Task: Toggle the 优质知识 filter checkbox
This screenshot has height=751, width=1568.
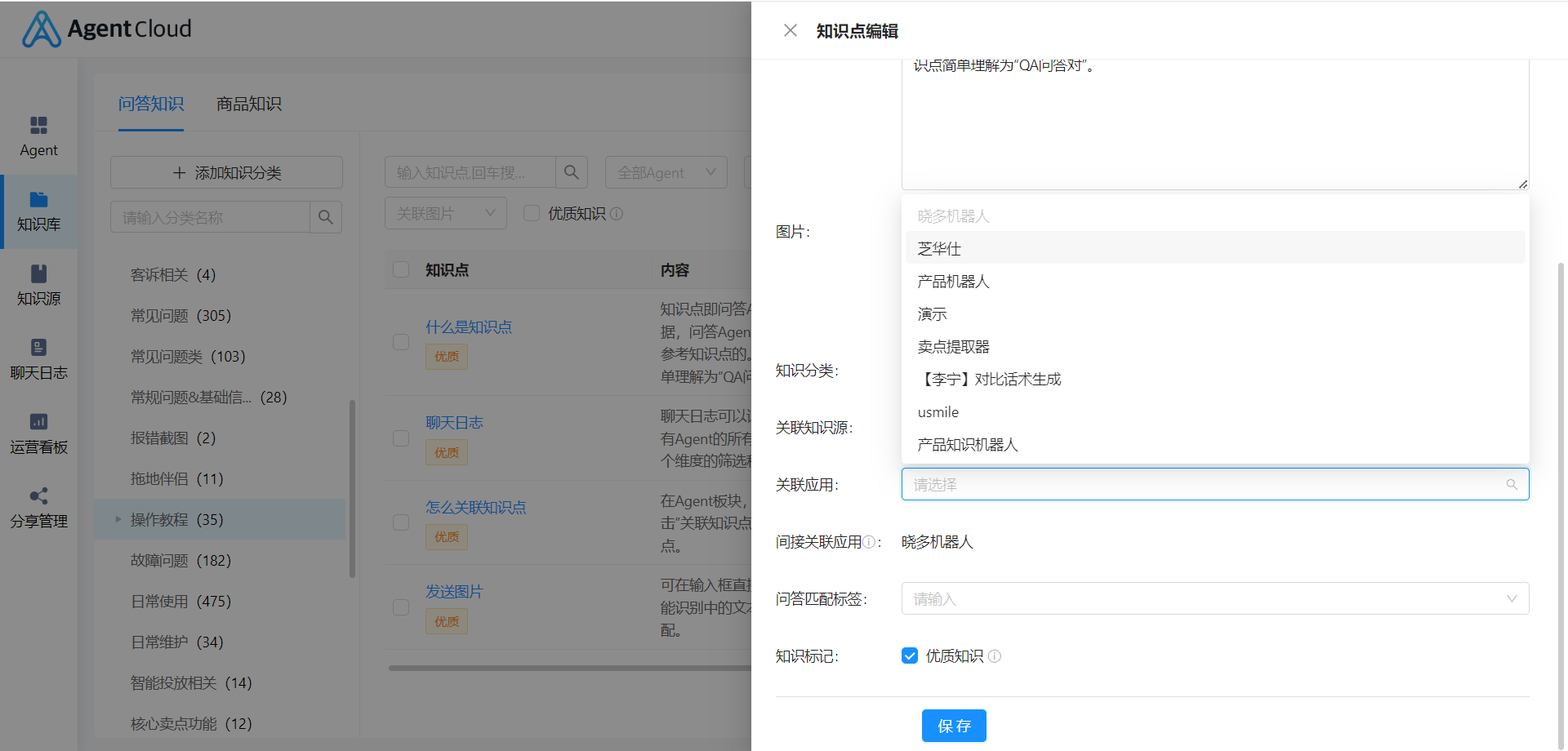Action: coord(532,213)
